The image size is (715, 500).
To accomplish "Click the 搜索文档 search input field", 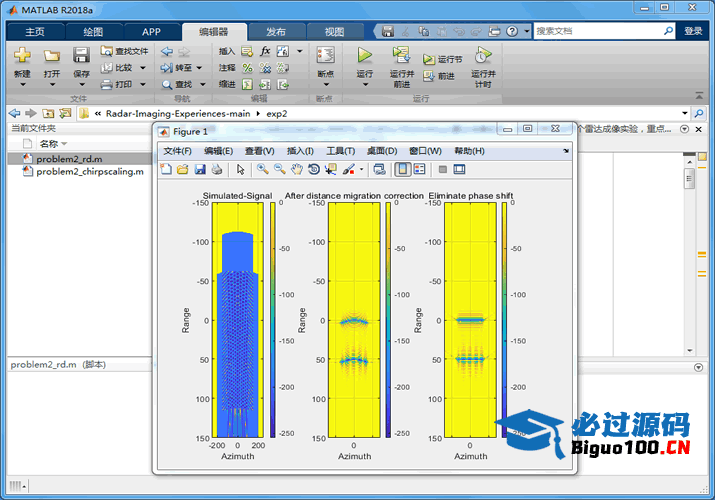I will tap(598, 31).
